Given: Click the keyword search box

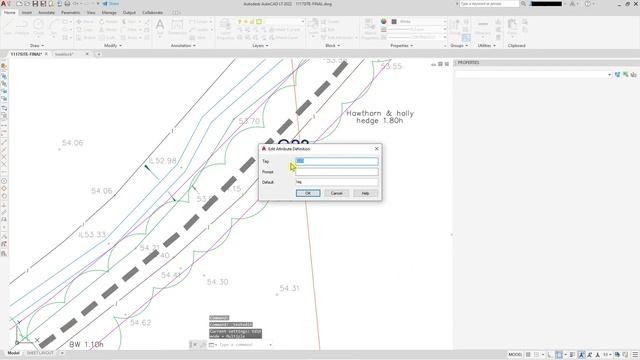Looking at the screenshot, I should [x=489, y=4].
